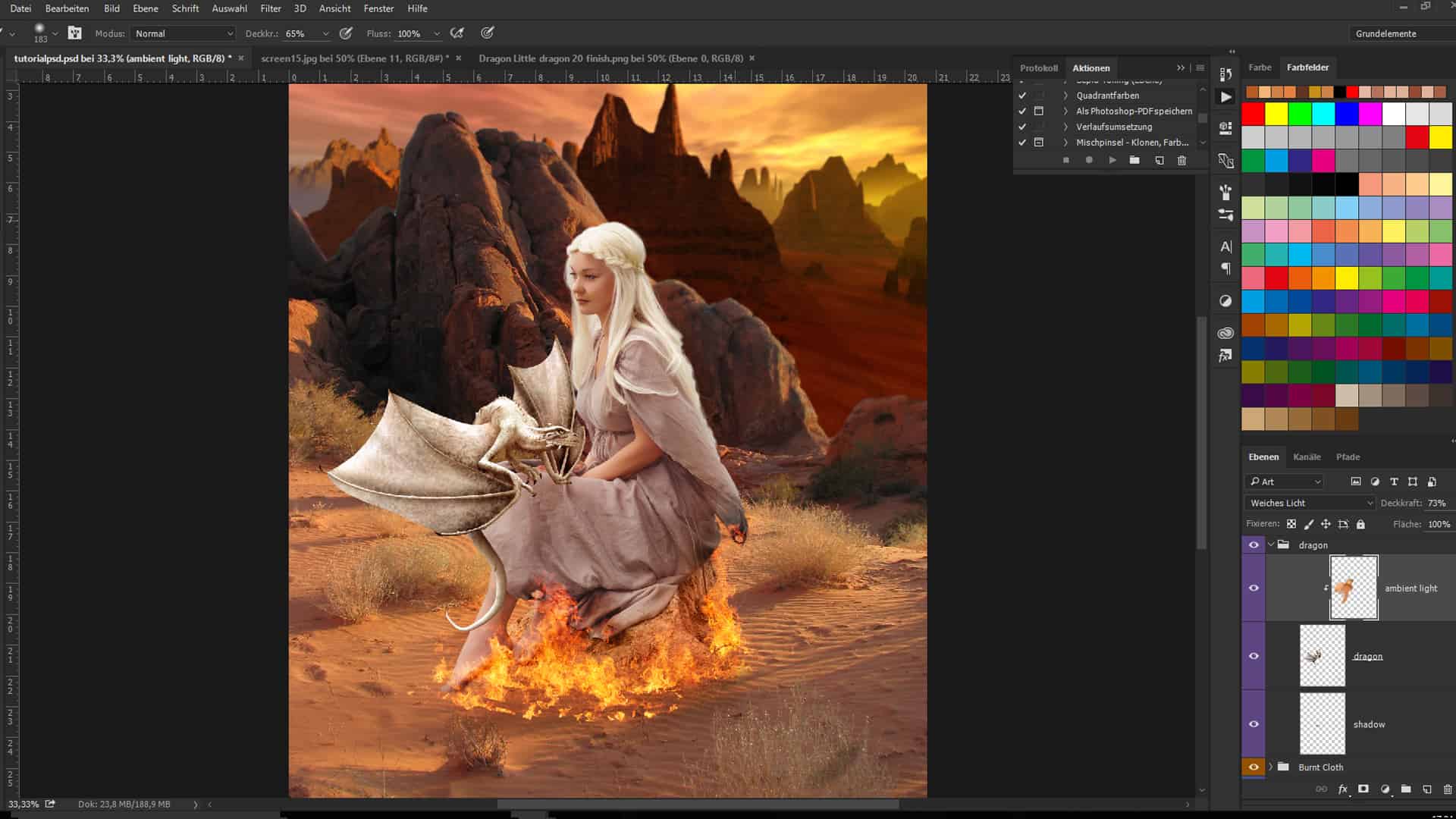
Task: Delete the selected action
Action: (x=1181, y=160)
